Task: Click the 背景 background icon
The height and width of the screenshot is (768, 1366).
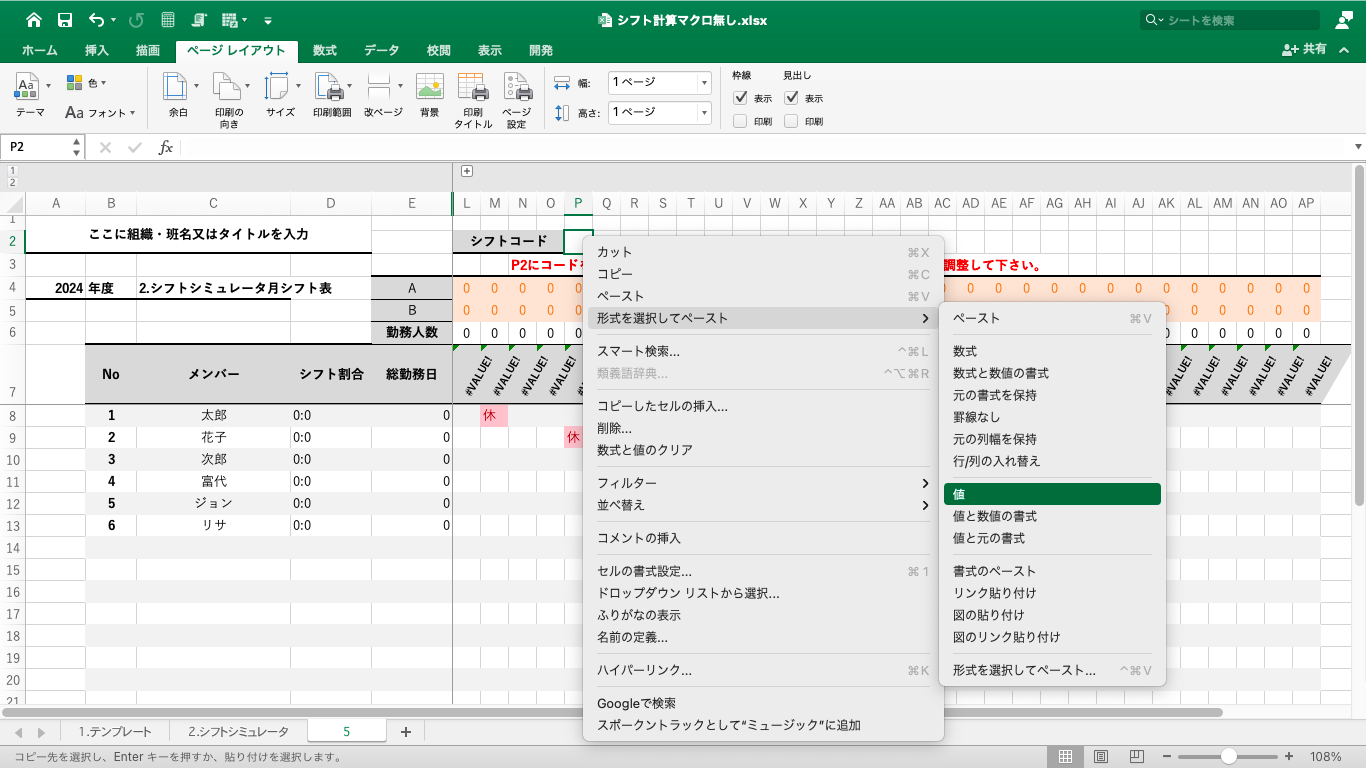Action: 429,88
